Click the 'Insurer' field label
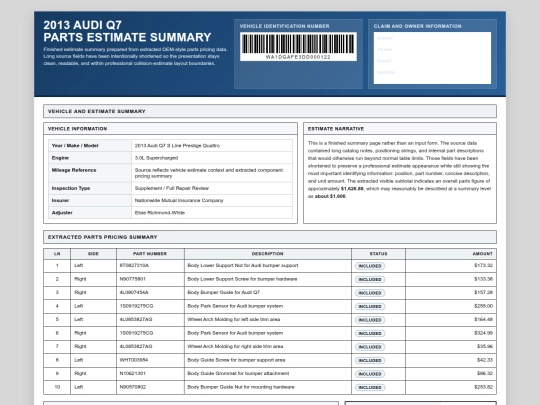The width and height of the screenshot is (540, 405). coord(60,200)
